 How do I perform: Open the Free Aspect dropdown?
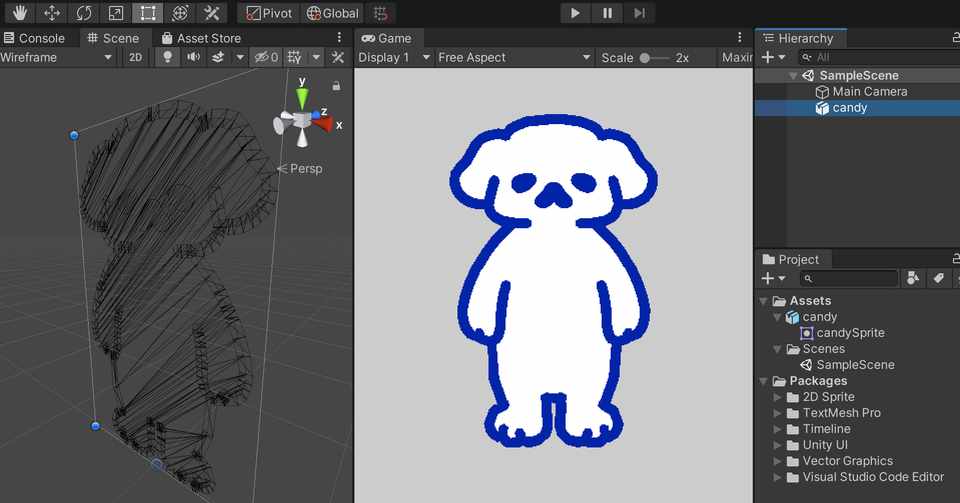point(515,58)
